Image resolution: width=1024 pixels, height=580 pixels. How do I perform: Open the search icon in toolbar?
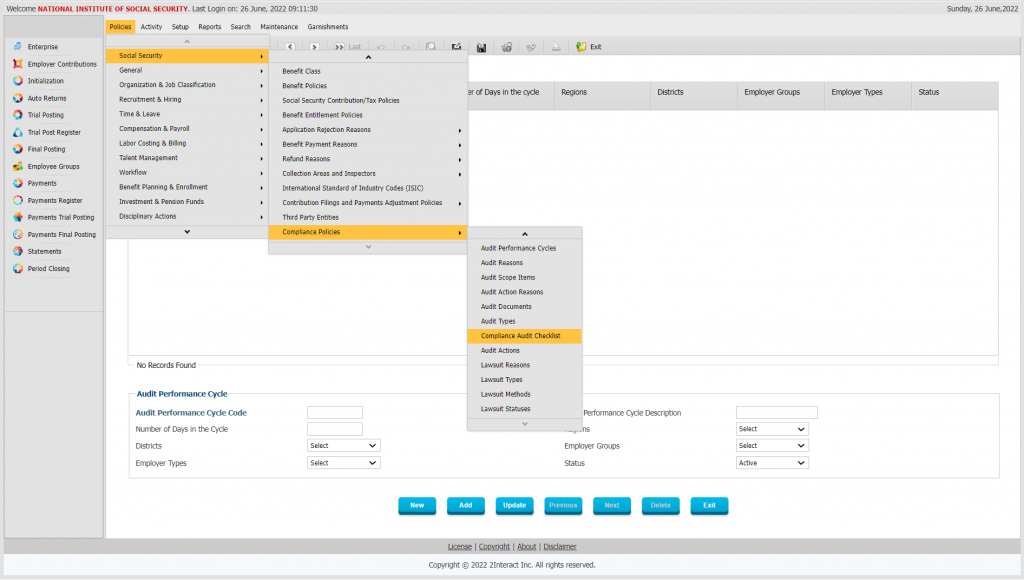point(431,46)
